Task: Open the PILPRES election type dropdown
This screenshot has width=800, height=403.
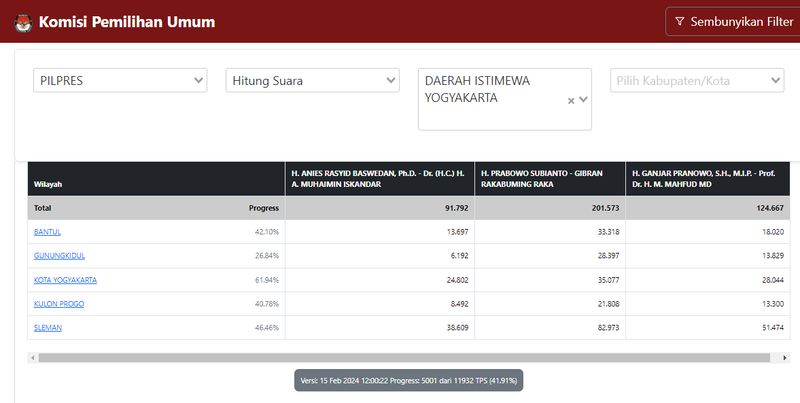Action: point(120,81)
